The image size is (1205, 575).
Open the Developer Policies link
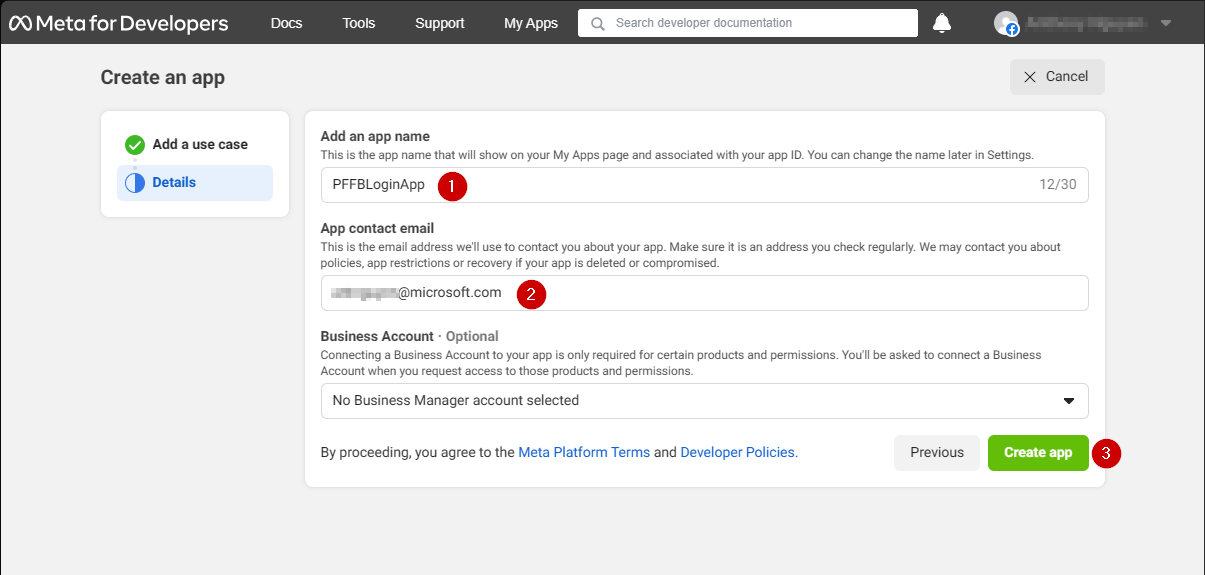click(x=738, y=453)
